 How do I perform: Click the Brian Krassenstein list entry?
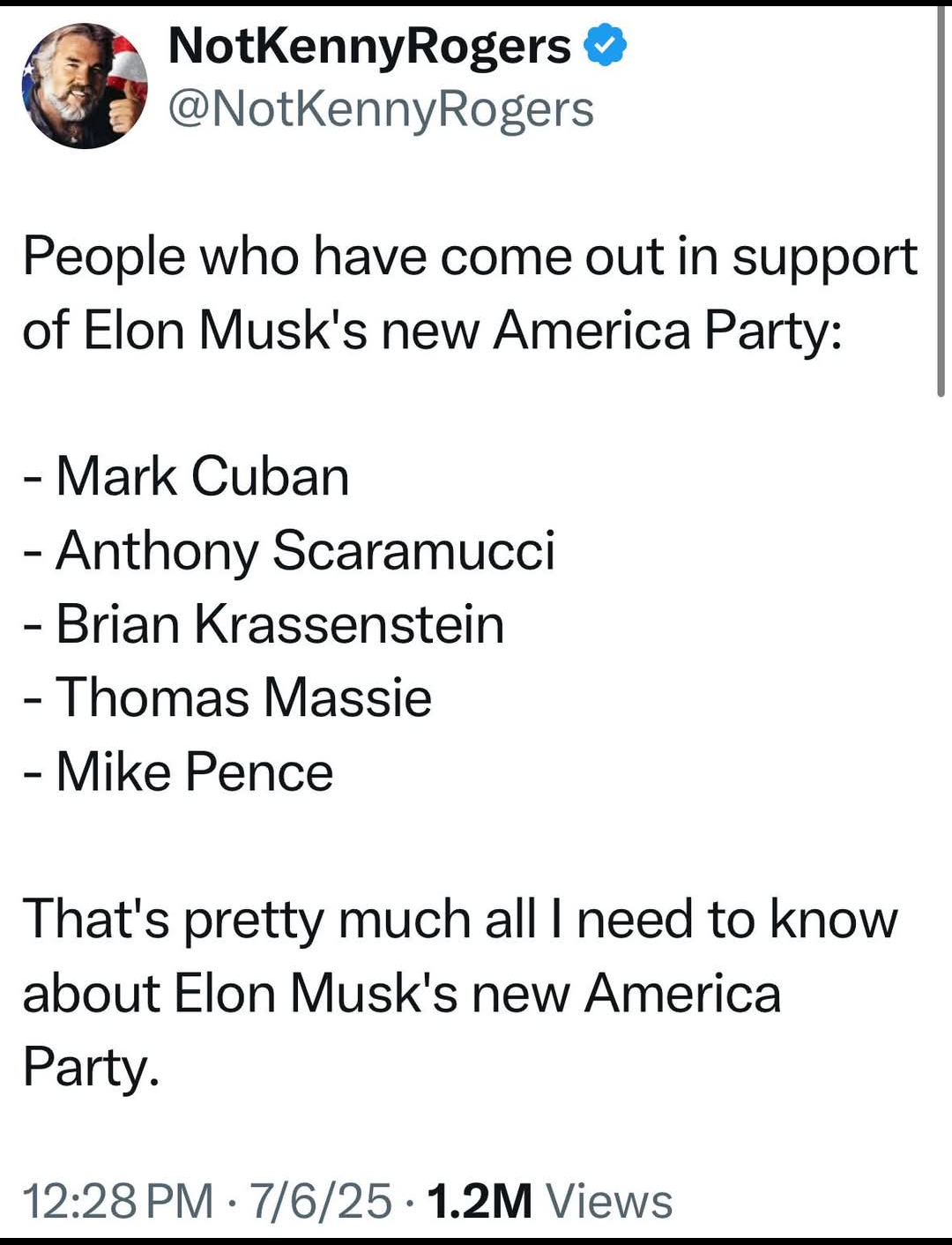(264, 625)
